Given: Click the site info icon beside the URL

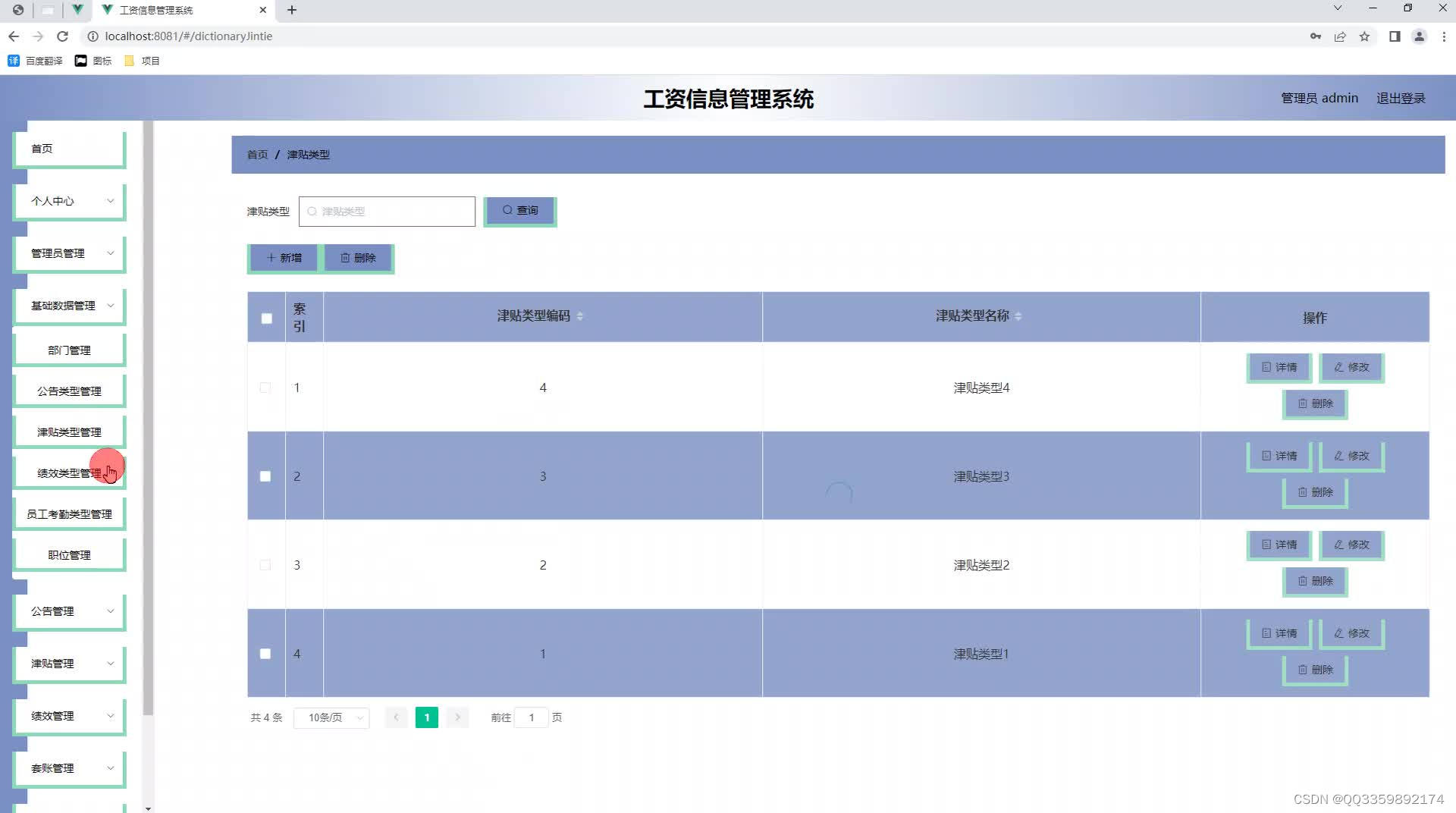Looking at the screenshot, I should (93, 36).
